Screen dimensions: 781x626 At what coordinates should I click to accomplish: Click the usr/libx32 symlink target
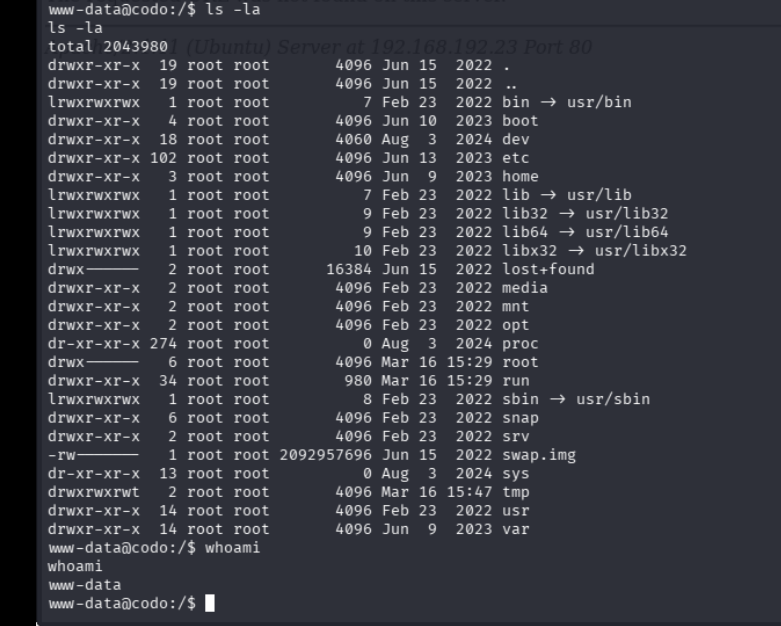pos(641,251)
